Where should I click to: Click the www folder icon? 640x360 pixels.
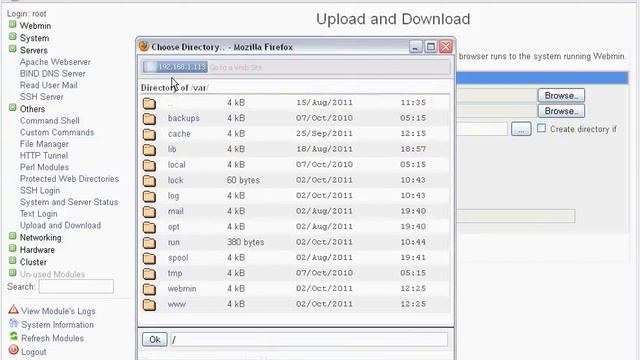click(149, 304)
